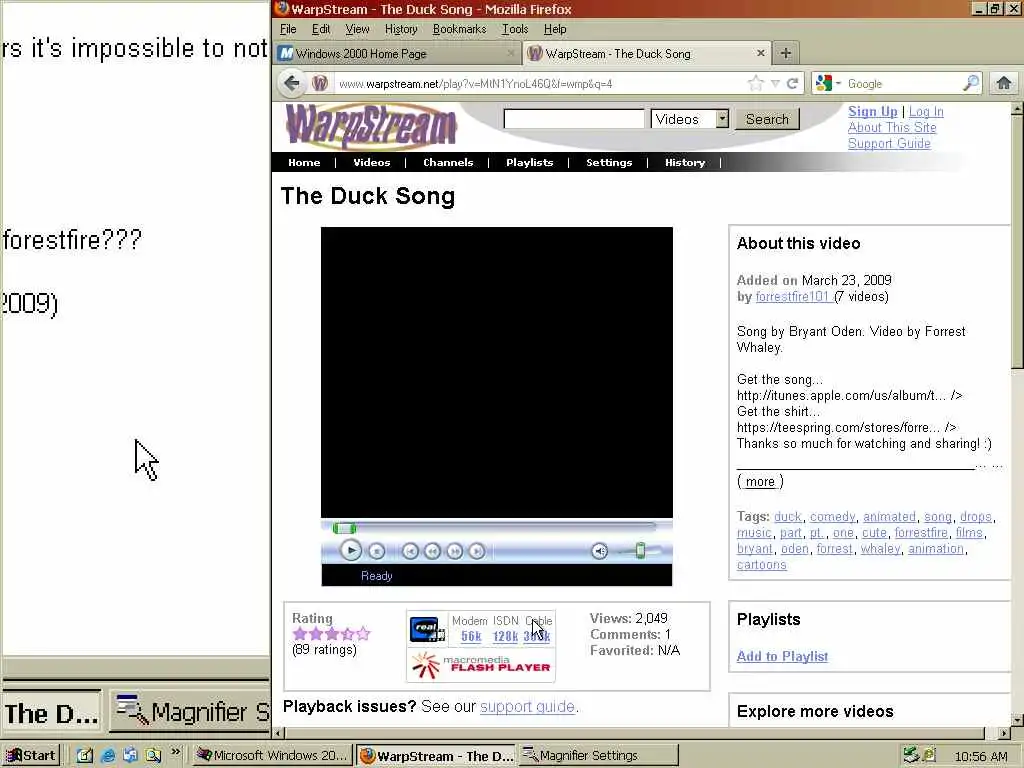Close the WarpStream Duck Song tab
The image size is (1024, 768).
(x=761, y=54)
